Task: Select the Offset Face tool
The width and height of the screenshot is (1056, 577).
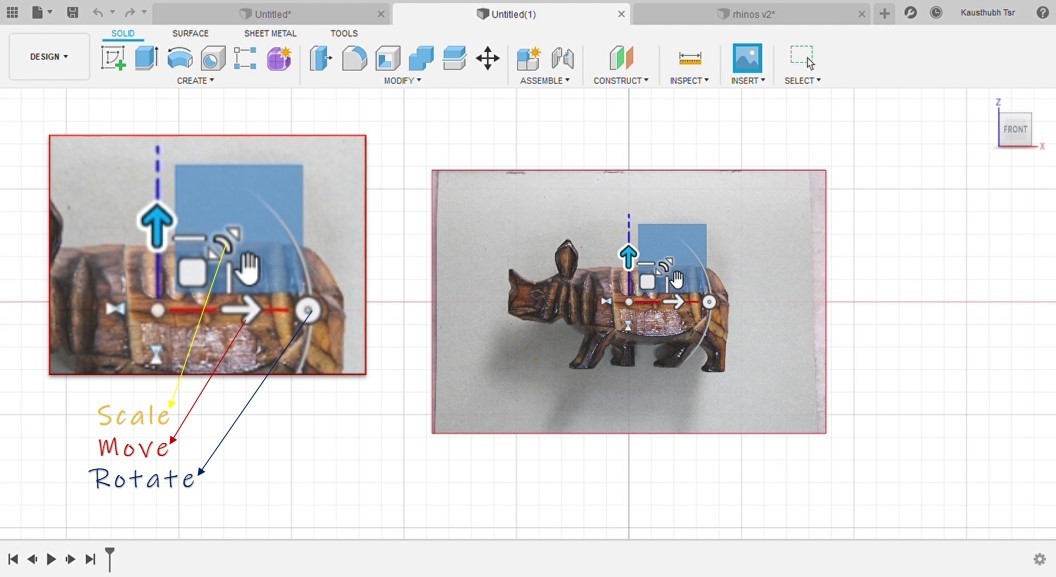Action: coord(455,59)
